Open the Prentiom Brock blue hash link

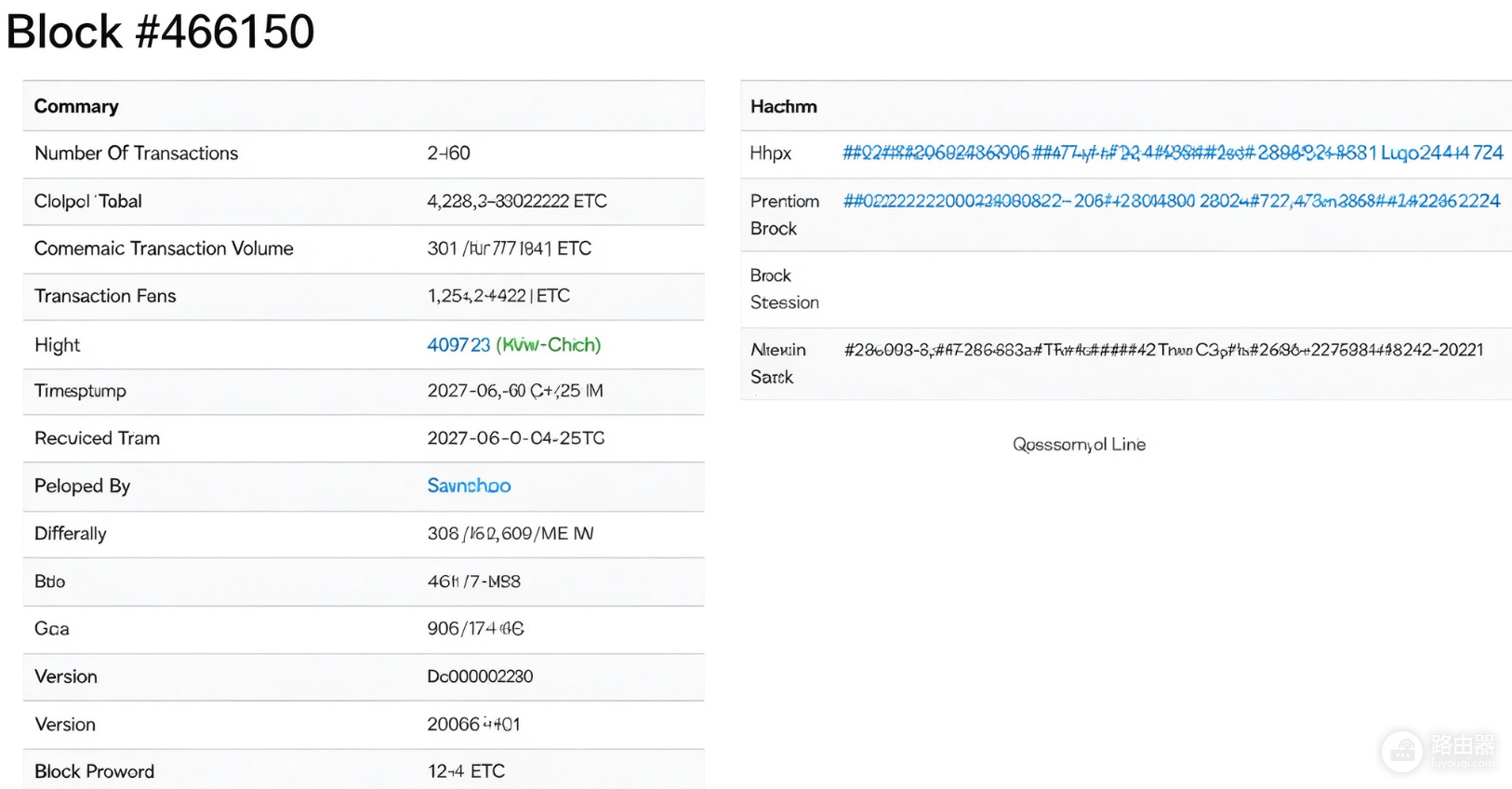click(x=1172, y=201)
